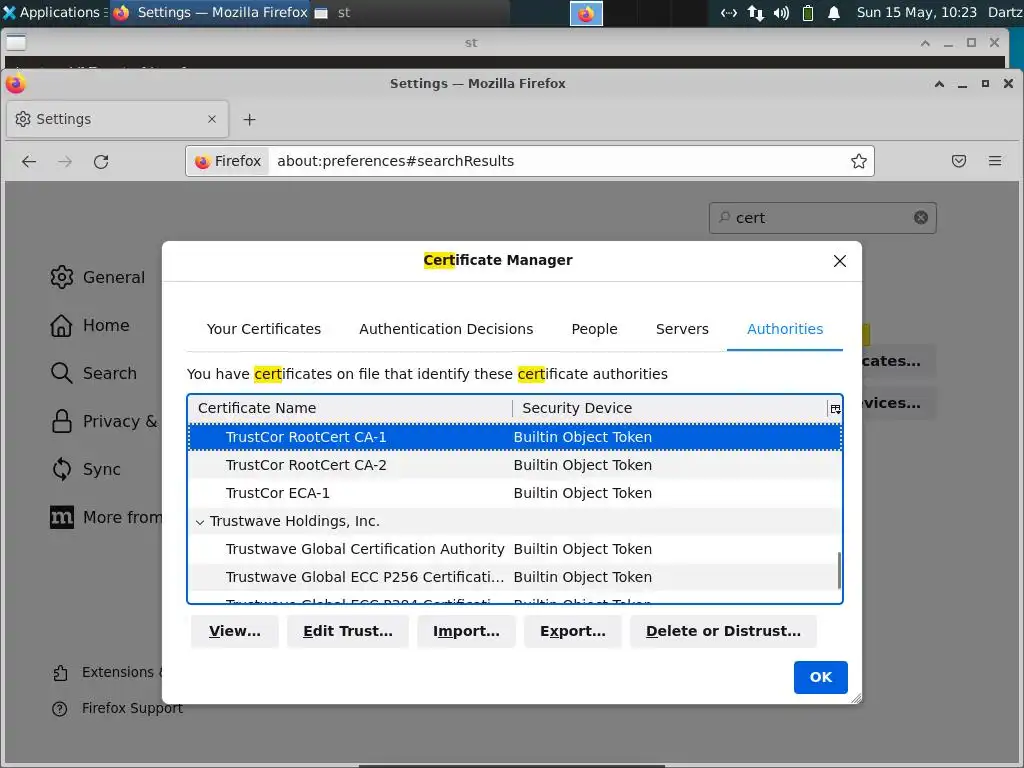Open the Home settings category

pos(89,325)
